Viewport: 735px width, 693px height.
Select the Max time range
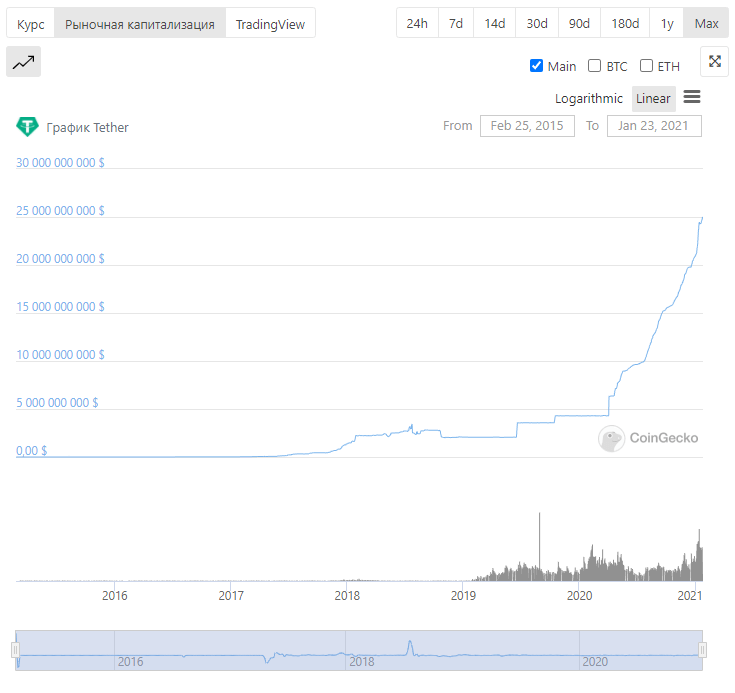coord(706,23)
